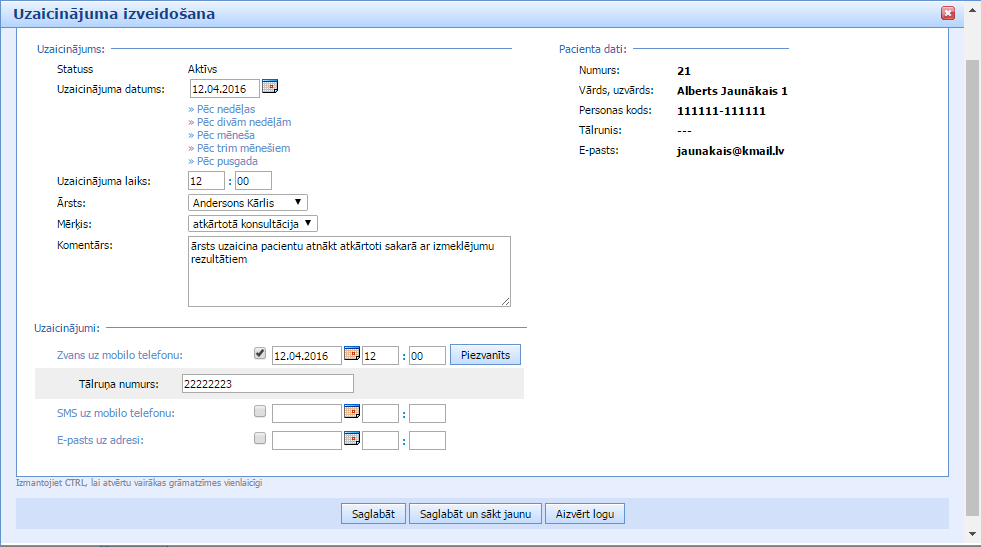Choose Pēc trim mēnešiem date shortcut
This screenshot has width=981, height=547.
[x=239, y=148]
